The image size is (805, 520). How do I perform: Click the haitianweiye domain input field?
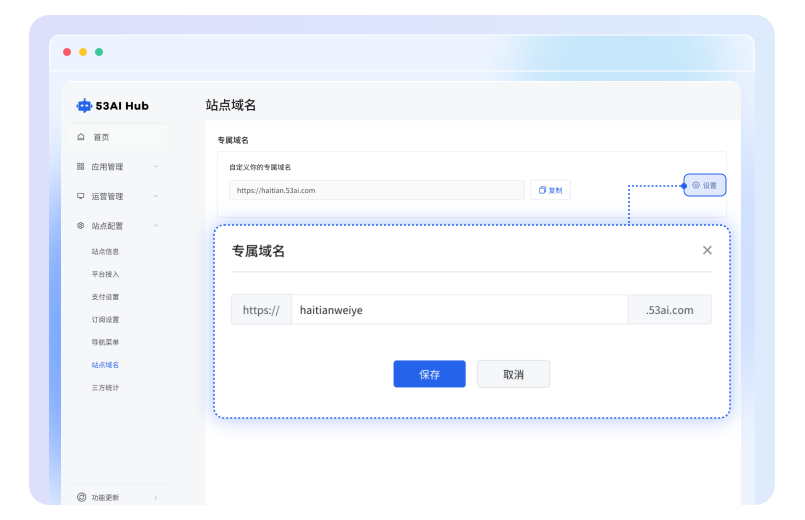click(459, 310)
